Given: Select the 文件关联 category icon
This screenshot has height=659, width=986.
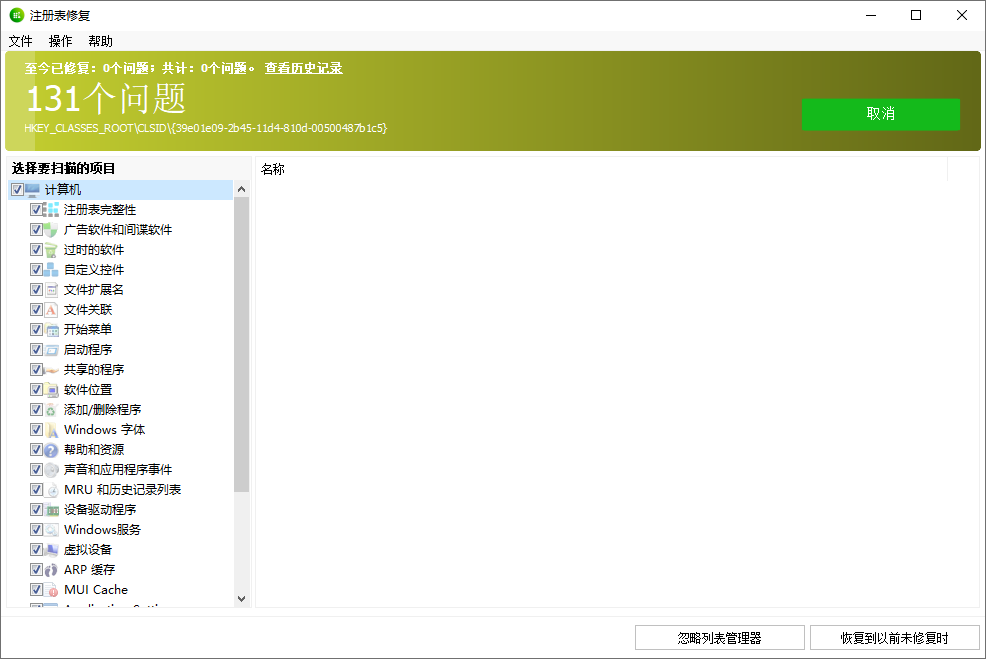Looking at the screenshot, I should (51, 309).
